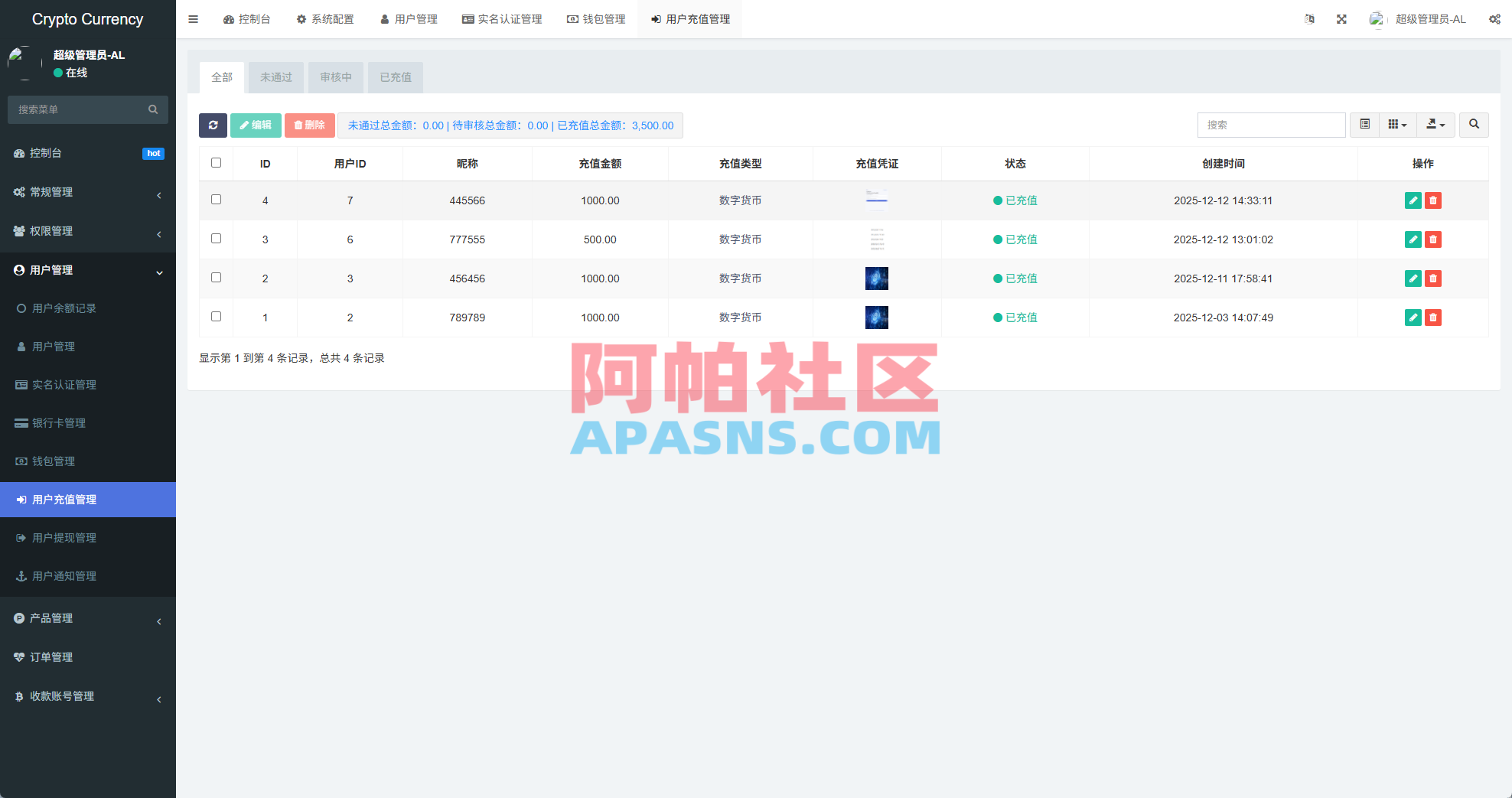Collapse 用户管理 sidebar menu
Image resolution: width=1512 pixels, height=798 pixels.
[88, 270]
